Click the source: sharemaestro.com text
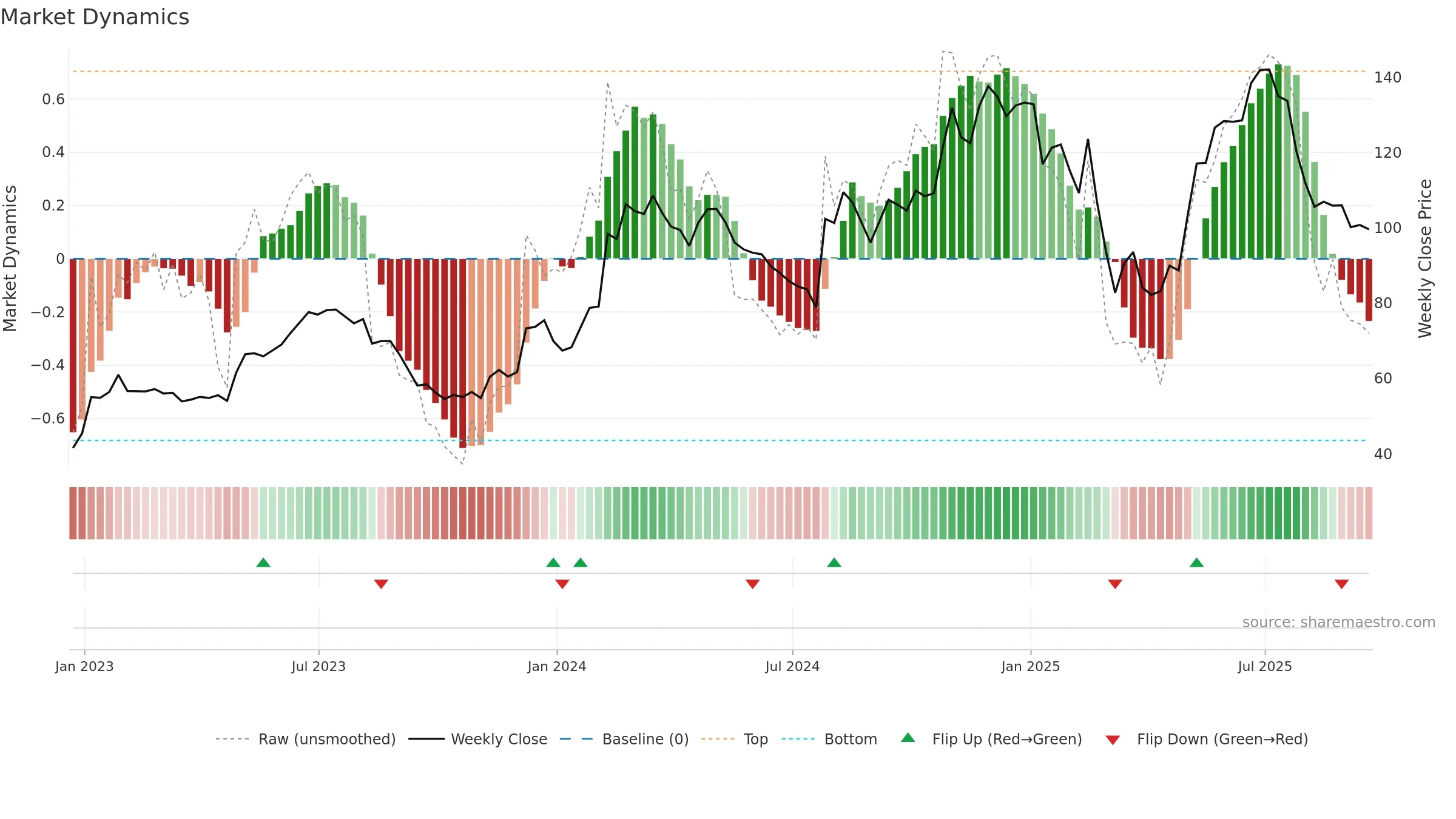 point(1339,622)
